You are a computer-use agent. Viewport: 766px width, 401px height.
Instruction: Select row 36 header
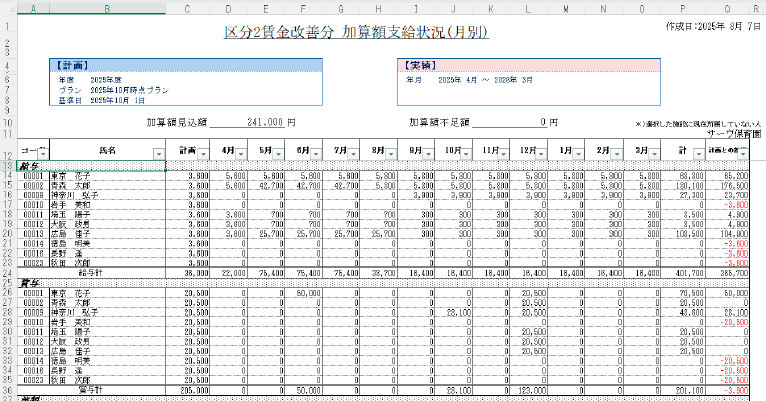[8, 390]
